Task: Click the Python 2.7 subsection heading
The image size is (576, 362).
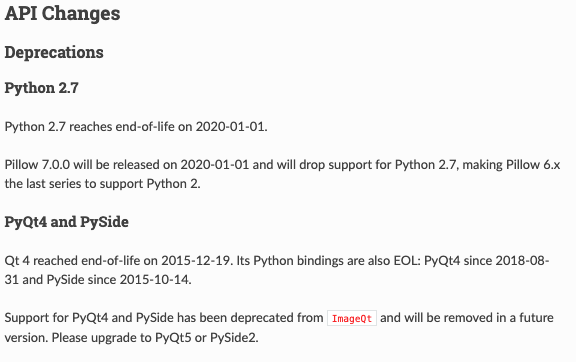Action: tap(42, 88)
